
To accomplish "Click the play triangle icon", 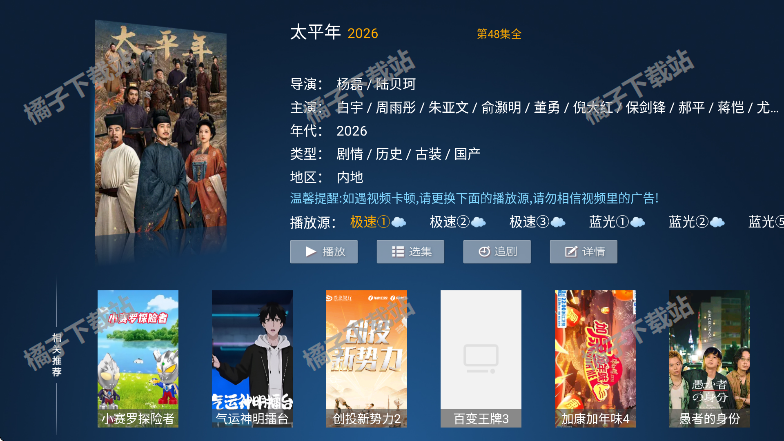I will coord(310,252).
